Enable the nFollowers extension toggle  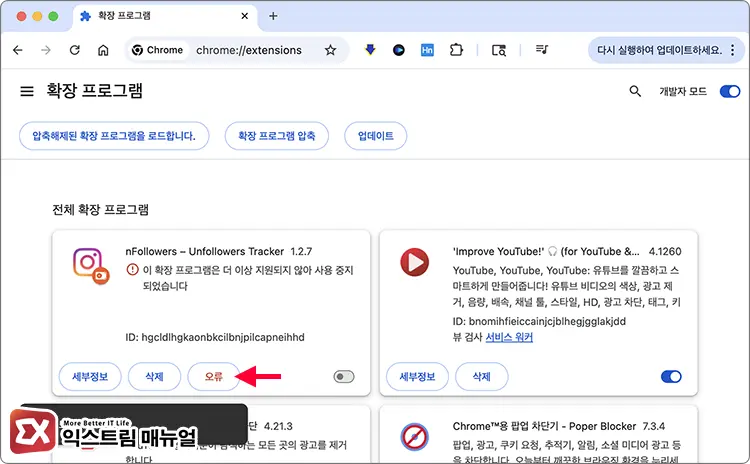[344, 377]
